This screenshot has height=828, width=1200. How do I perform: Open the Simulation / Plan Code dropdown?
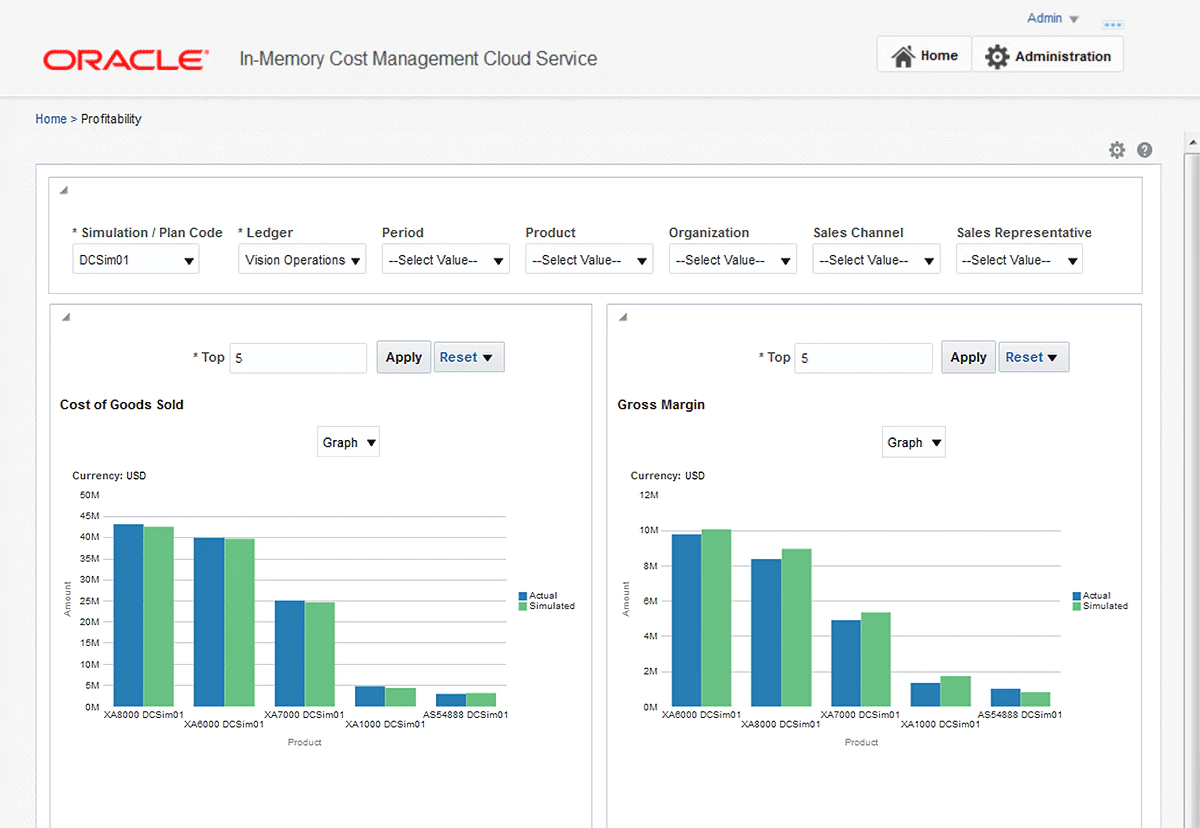135,260
